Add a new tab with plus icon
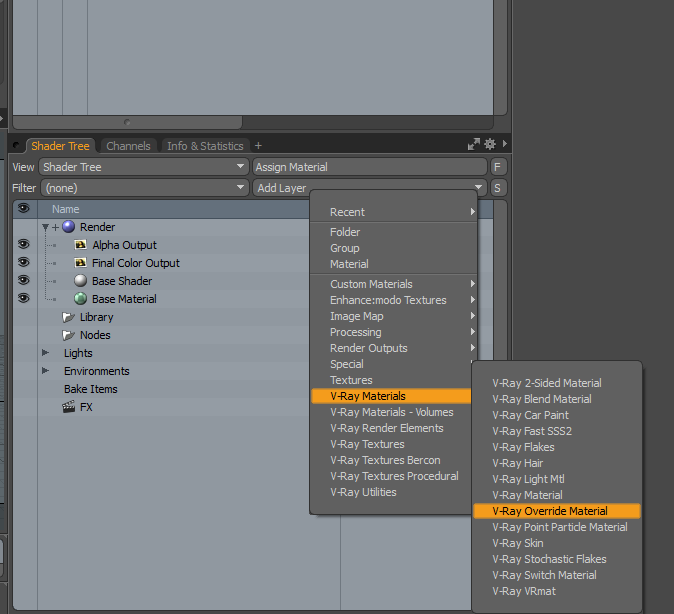The image size is (674, 614). pos(258,146)
